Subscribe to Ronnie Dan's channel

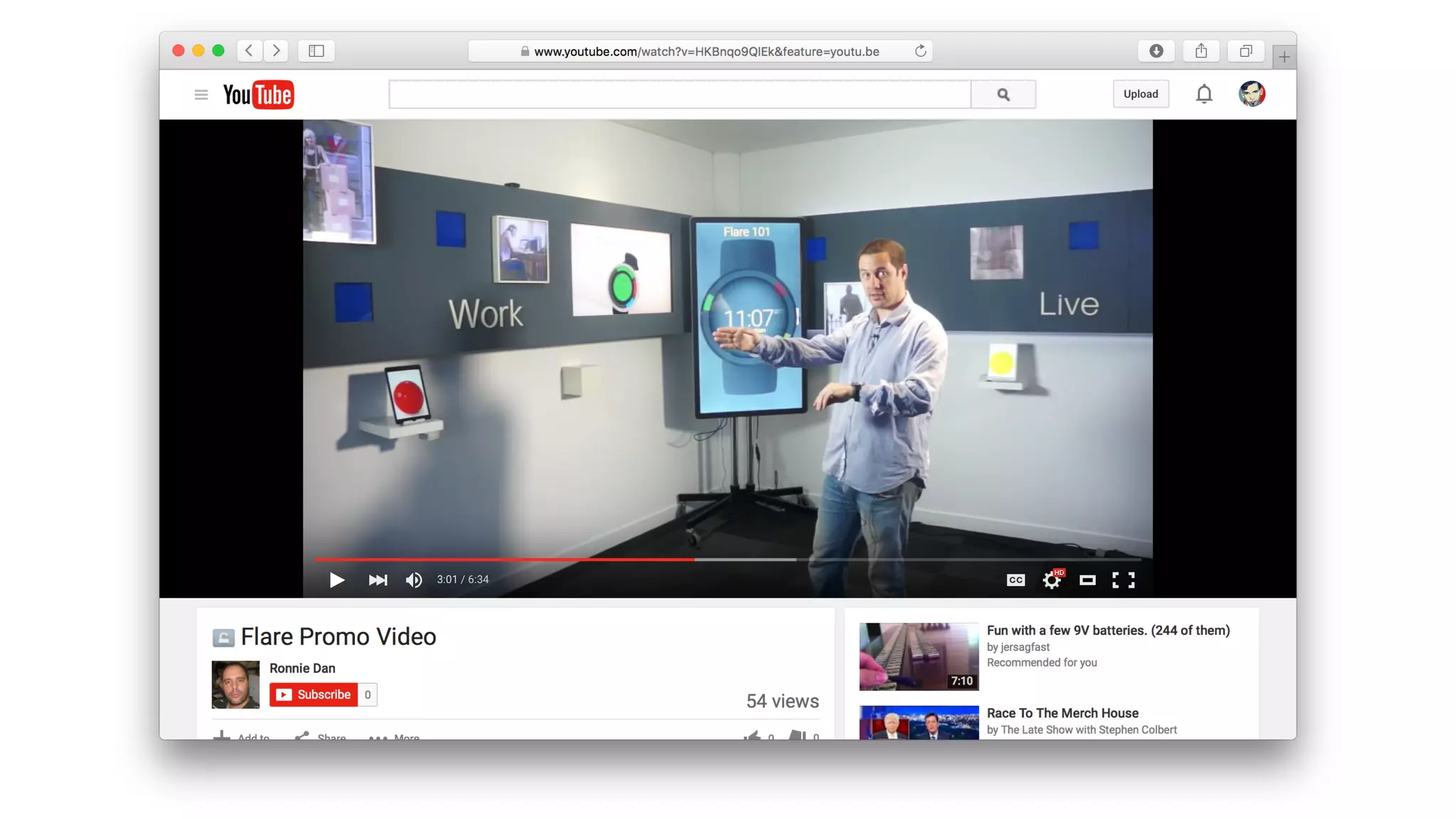point(314,695)
